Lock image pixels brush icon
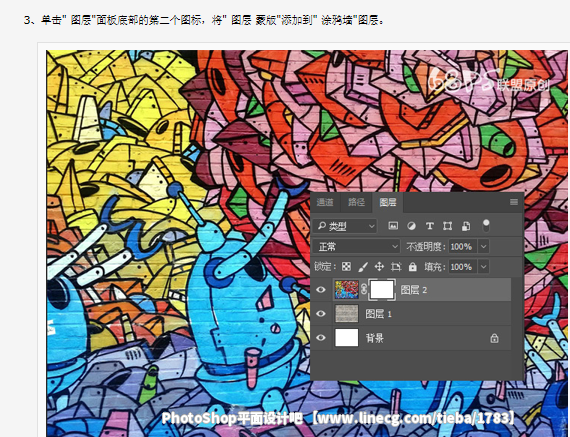Image resolution: width=570 pixels, height=437 pixels. click(x=362, y=267)
